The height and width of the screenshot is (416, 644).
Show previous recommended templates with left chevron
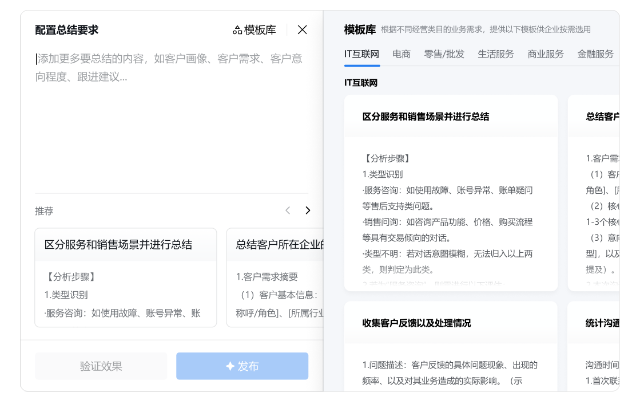click(288, 211)
